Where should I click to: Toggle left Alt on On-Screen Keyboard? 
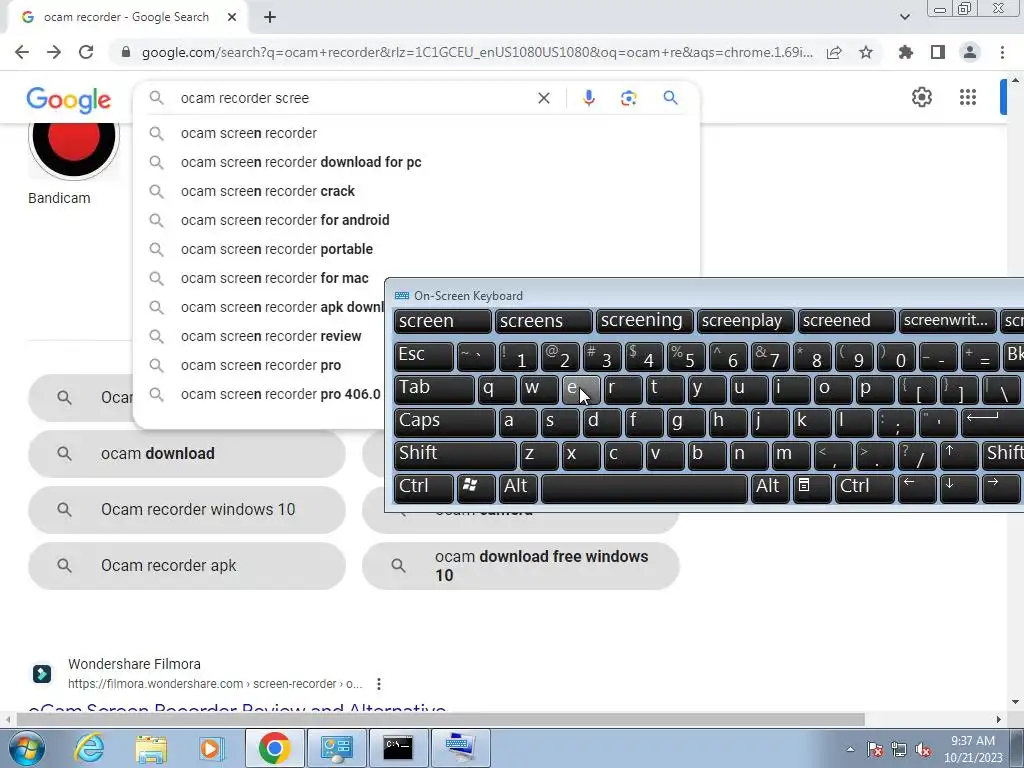click(519, 488)
